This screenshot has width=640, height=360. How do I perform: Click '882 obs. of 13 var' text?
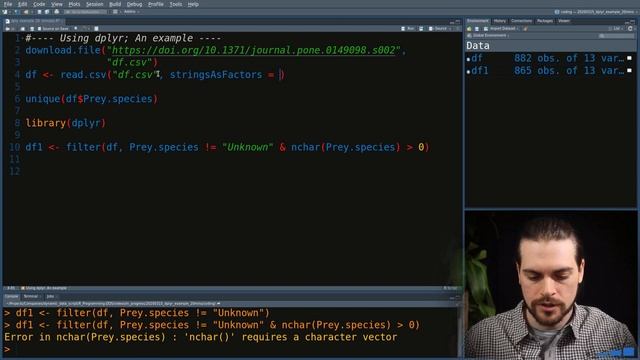pos(569,58)
